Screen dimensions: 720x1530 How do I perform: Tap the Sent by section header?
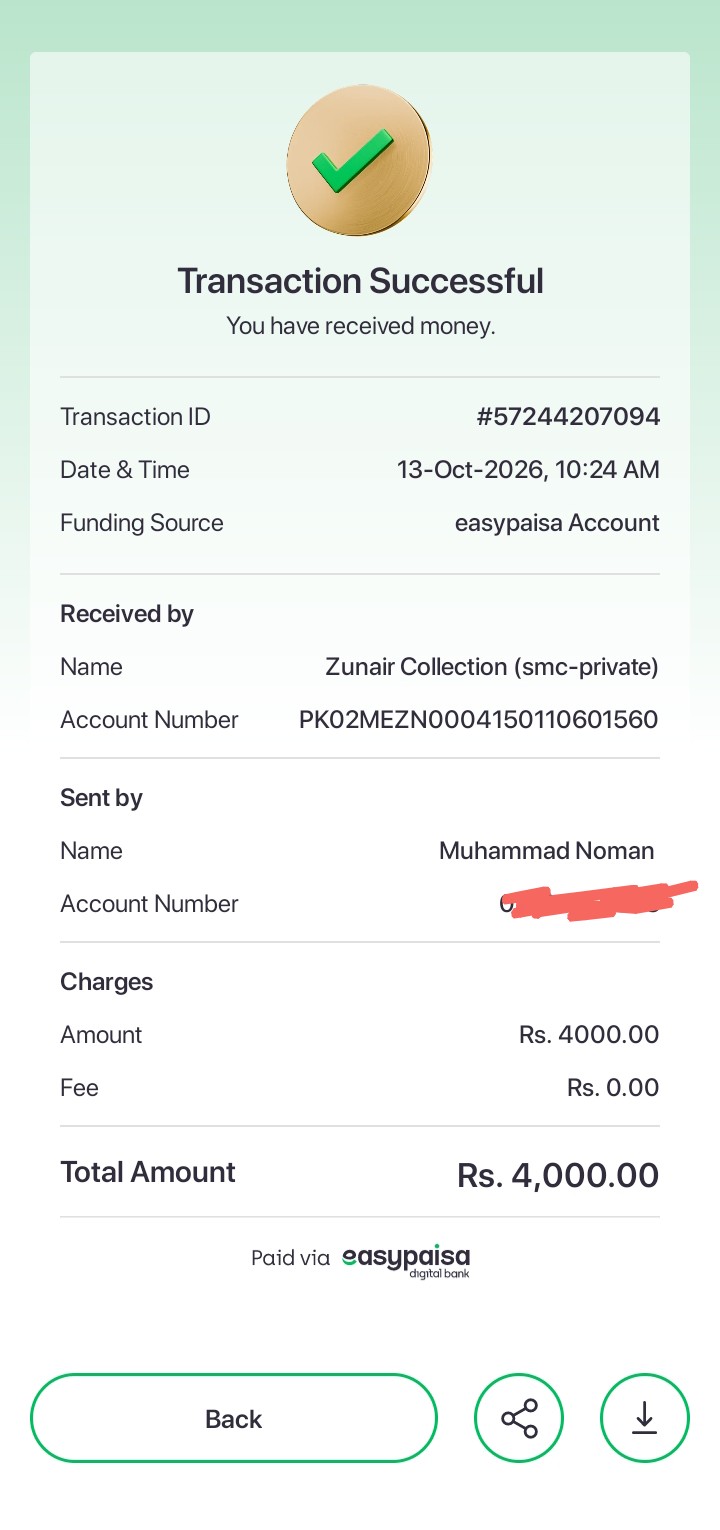101,798
